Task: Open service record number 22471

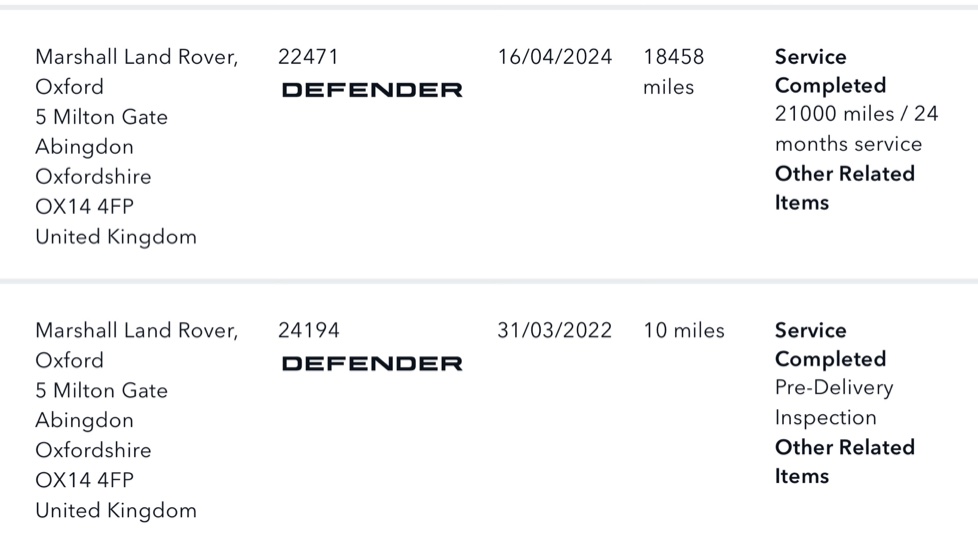Action: [x=309, y=57]
